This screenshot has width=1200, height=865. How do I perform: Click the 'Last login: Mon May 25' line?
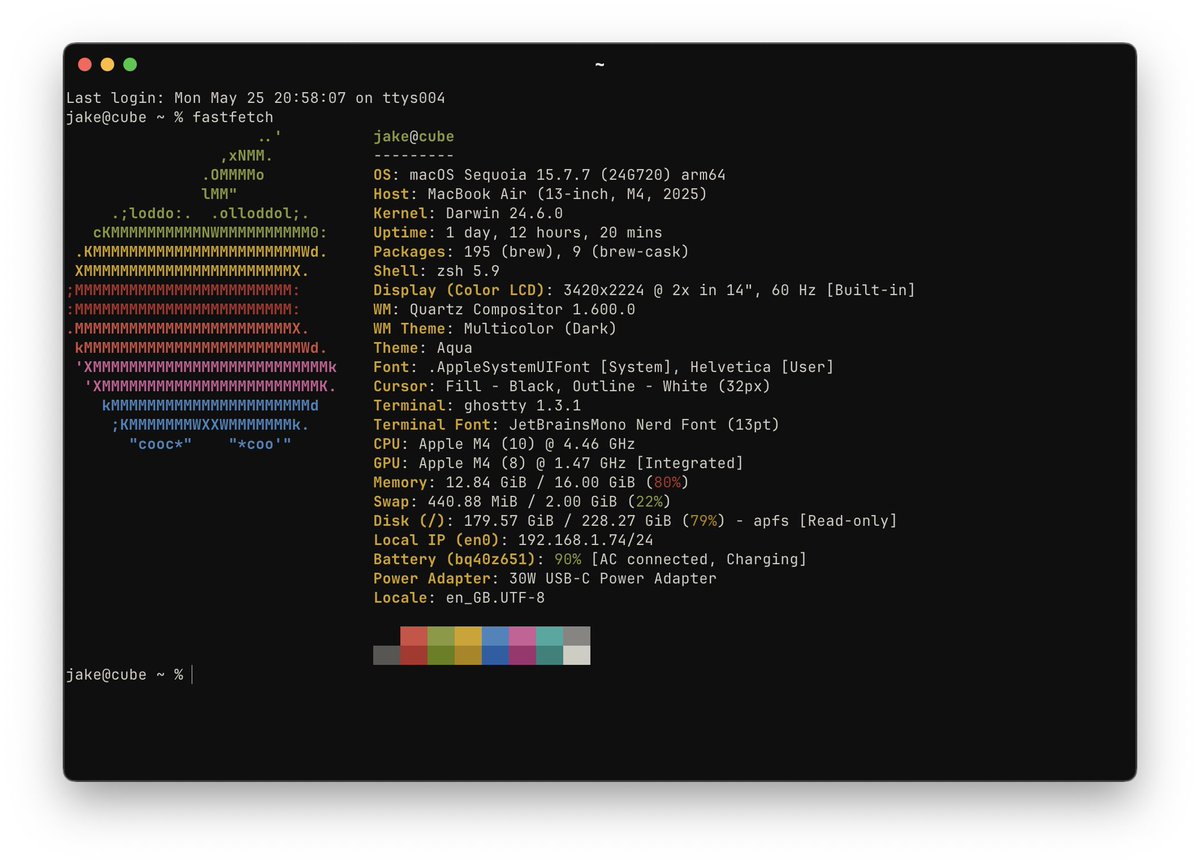[x=256, y=98]
